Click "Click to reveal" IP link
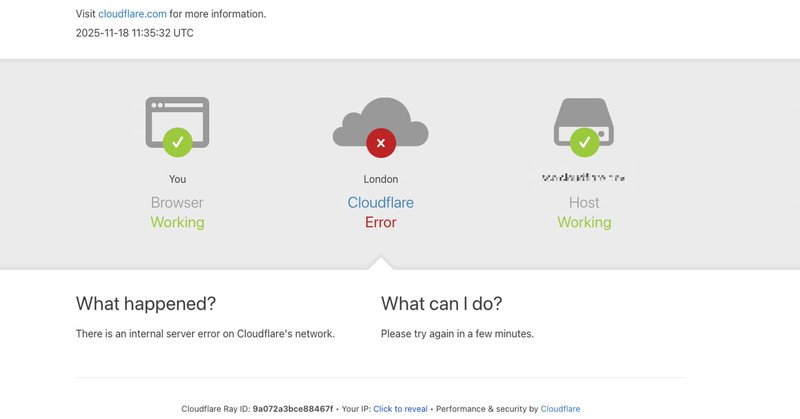The width and height of the screenshot is (800, 419). pos(401,409)
